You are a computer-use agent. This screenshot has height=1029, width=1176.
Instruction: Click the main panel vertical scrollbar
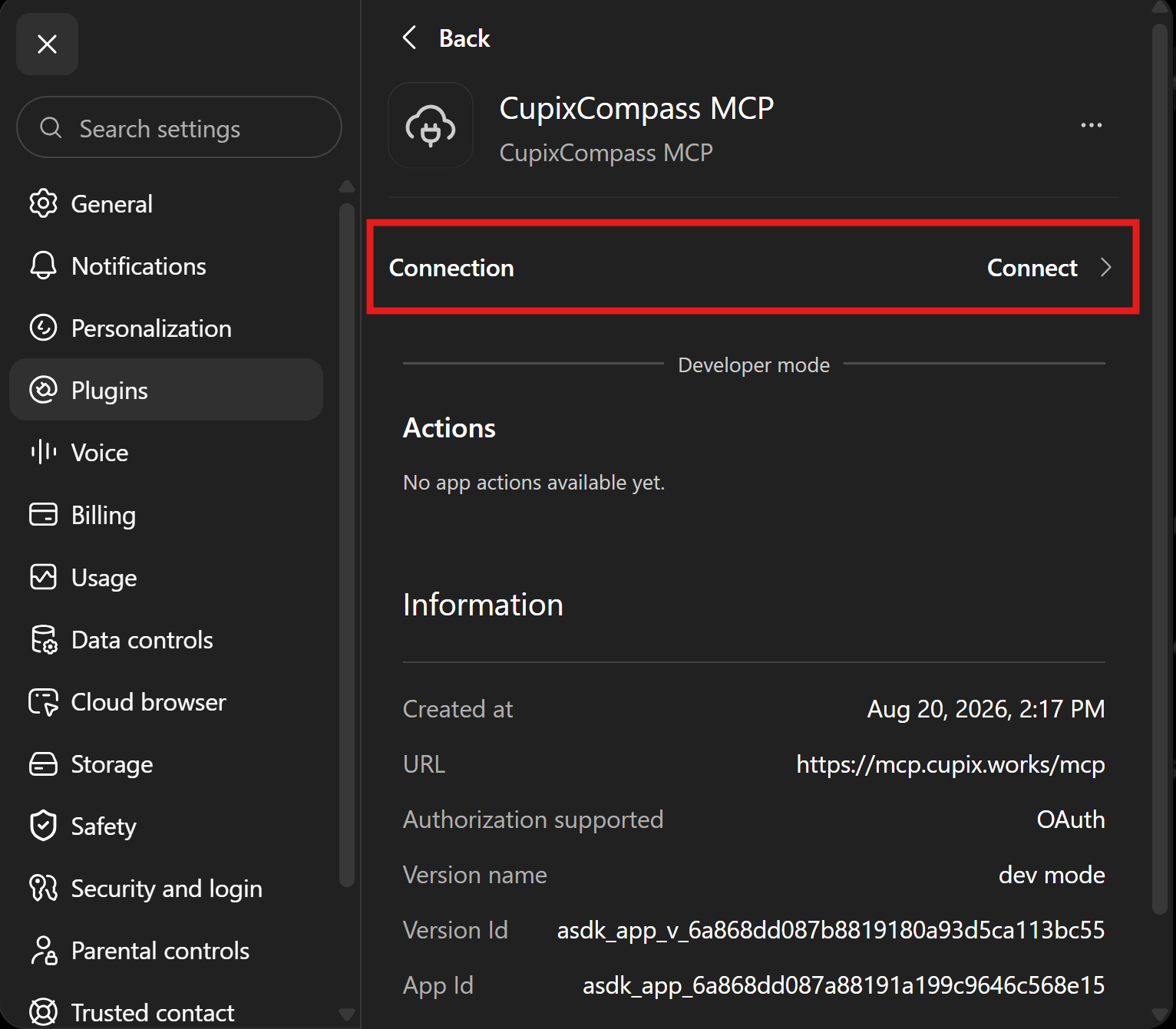(1160, 468)
